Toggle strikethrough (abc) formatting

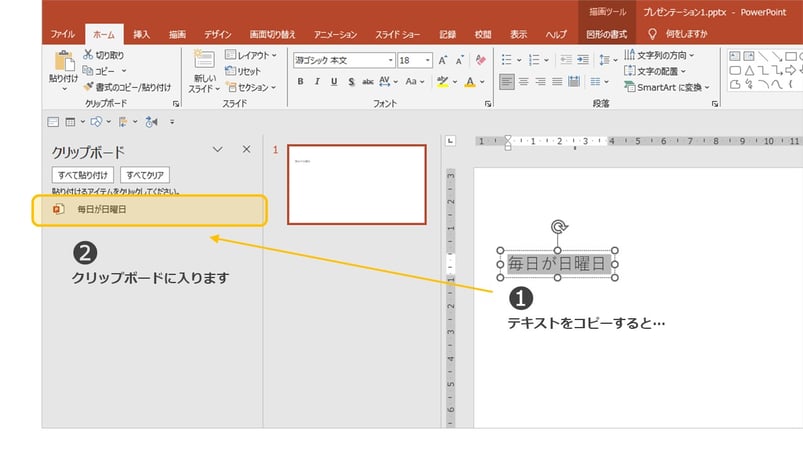(368, 81)
